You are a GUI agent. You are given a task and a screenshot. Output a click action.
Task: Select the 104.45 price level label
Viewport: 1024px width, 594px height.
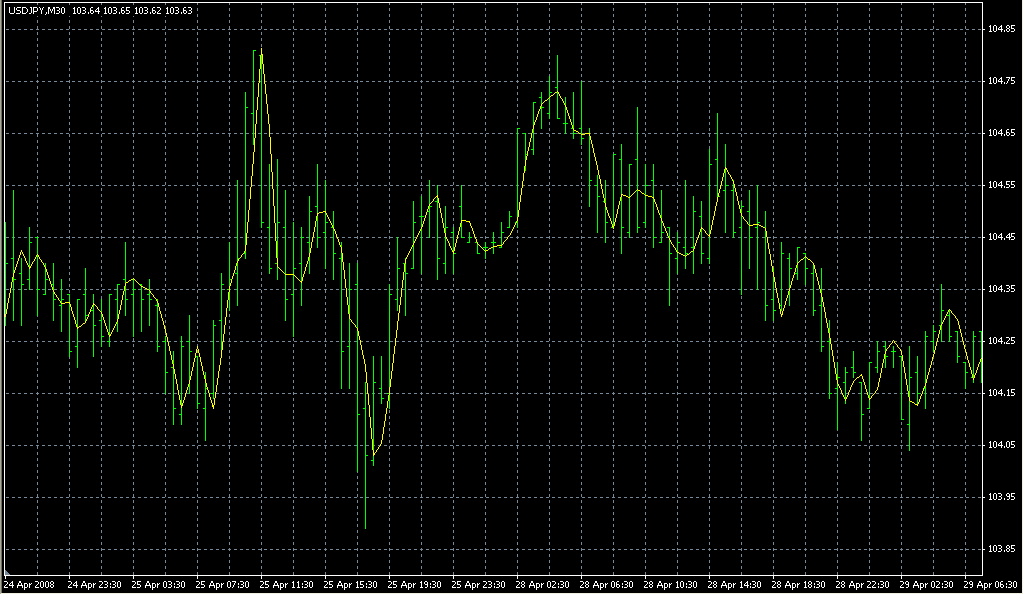point(1002,237)
